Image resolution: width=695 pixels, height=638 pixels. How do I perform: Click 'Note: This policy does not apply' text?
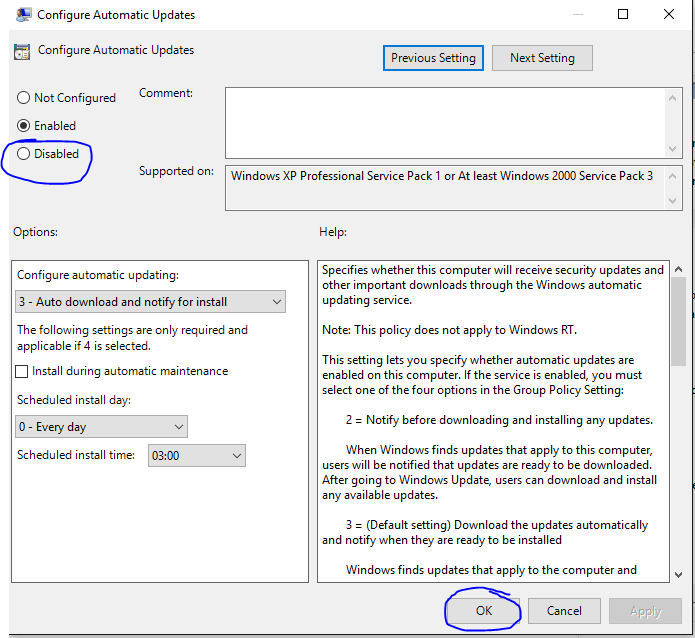(449, 330)
